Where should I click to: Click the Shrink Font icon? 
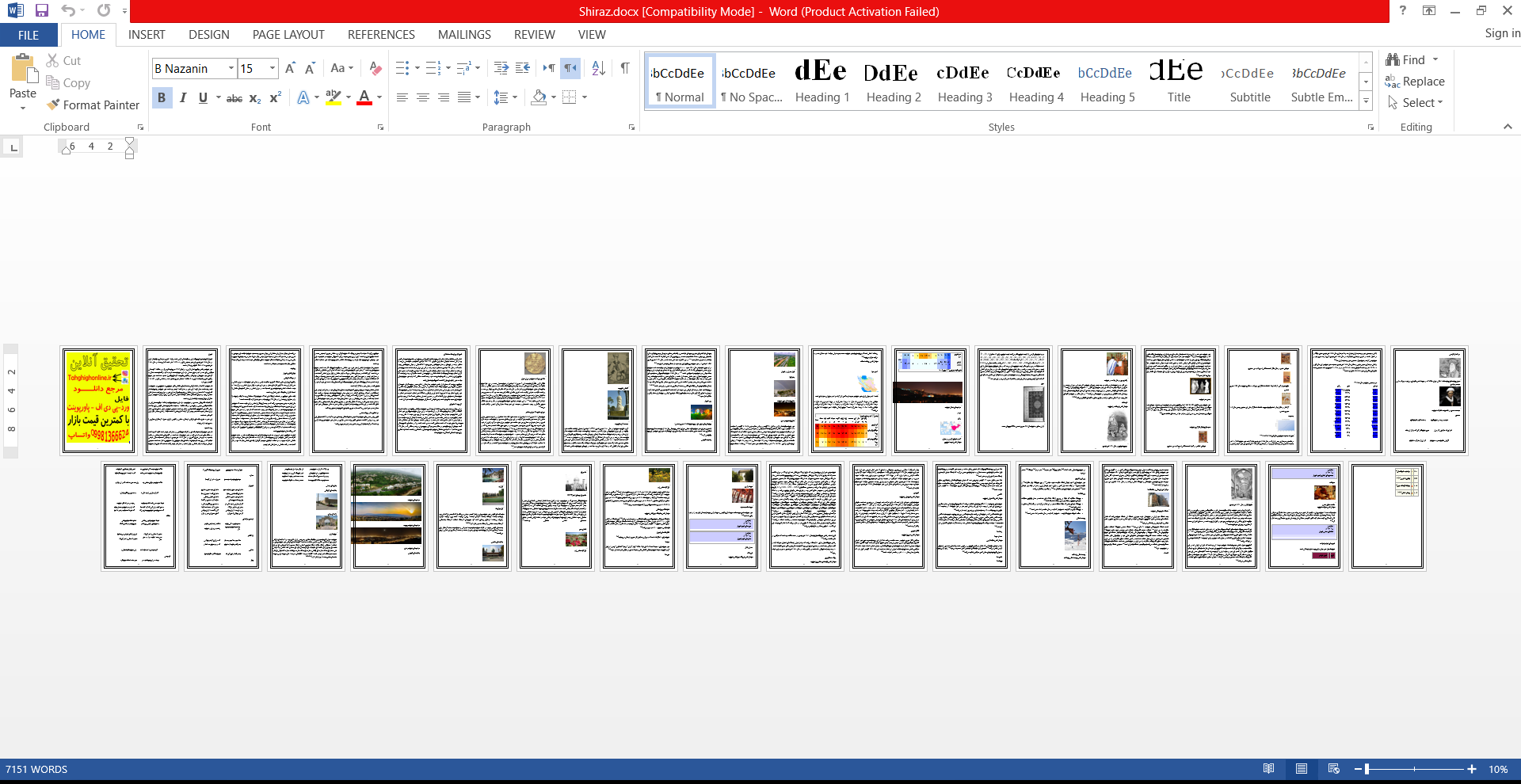310,68
